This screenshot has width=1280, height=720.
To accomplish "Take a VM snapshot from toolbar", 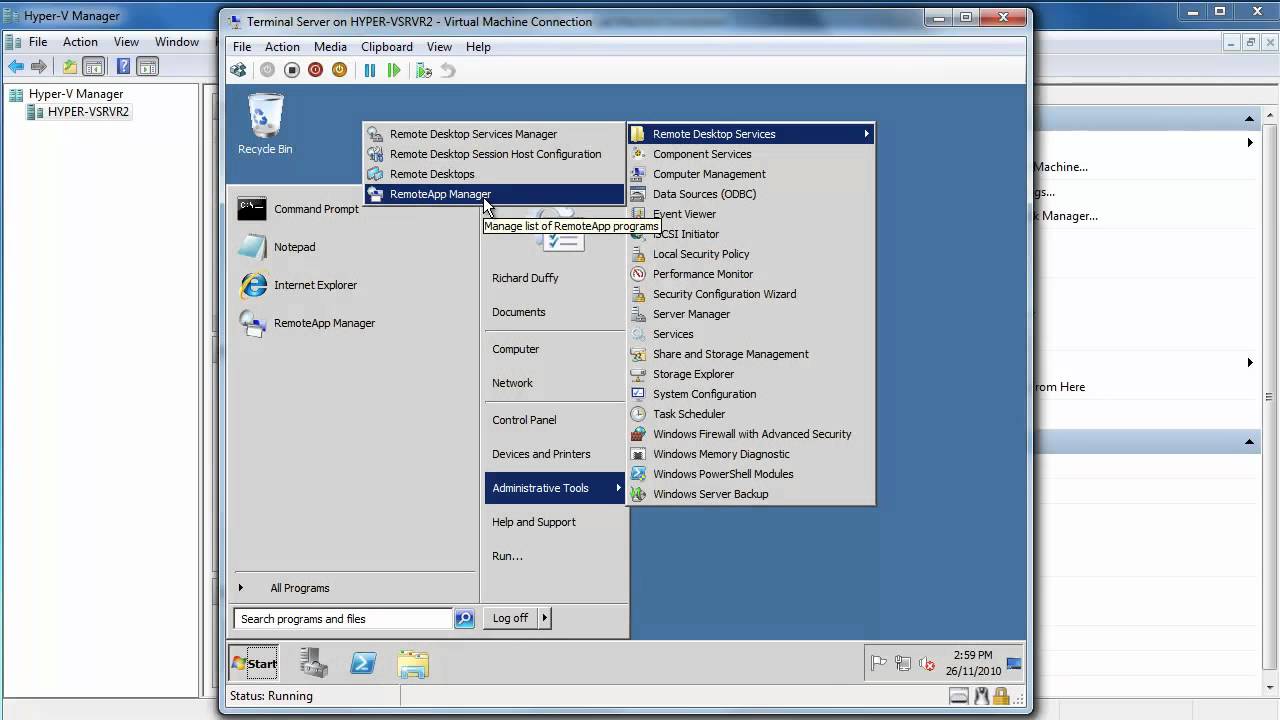I will (424, 70).
